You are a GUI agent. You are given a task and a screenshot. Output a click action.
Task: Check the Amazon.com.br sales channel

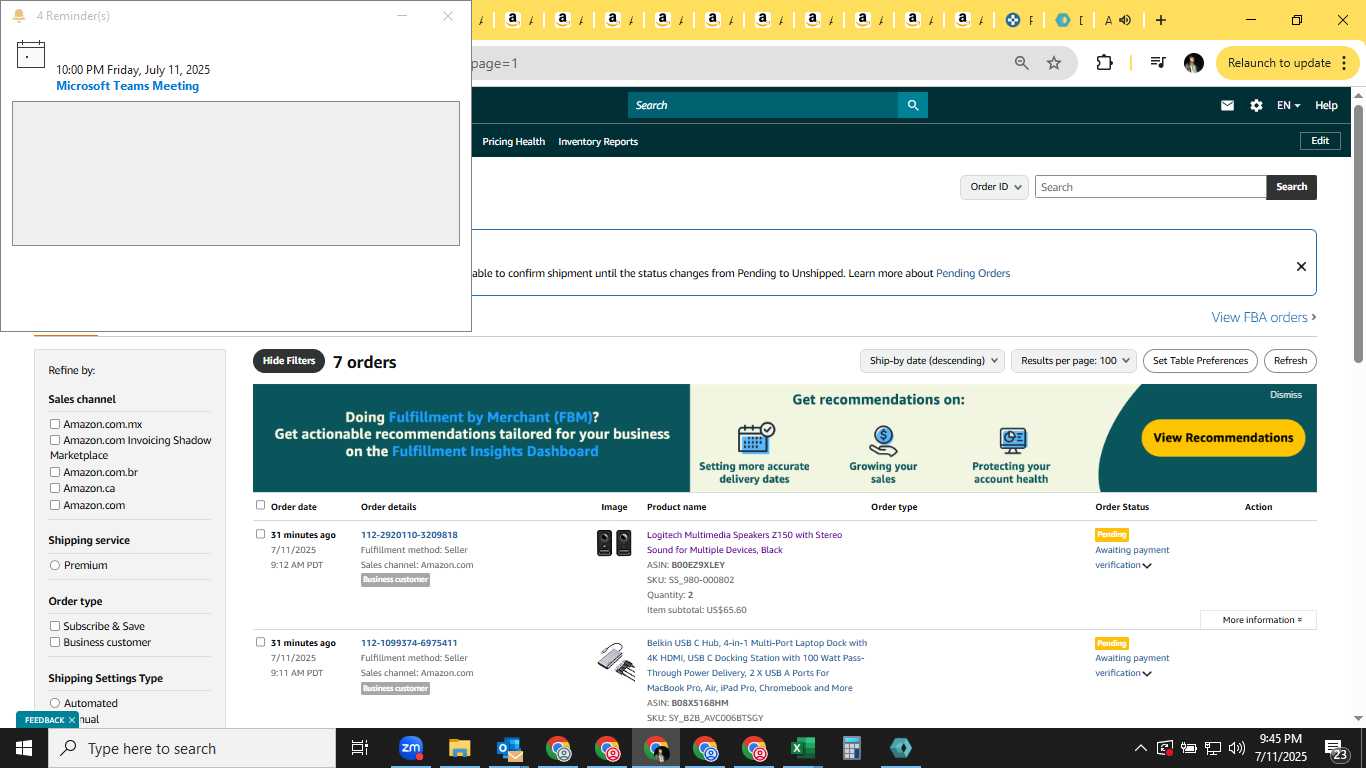[x=55, y=472]
